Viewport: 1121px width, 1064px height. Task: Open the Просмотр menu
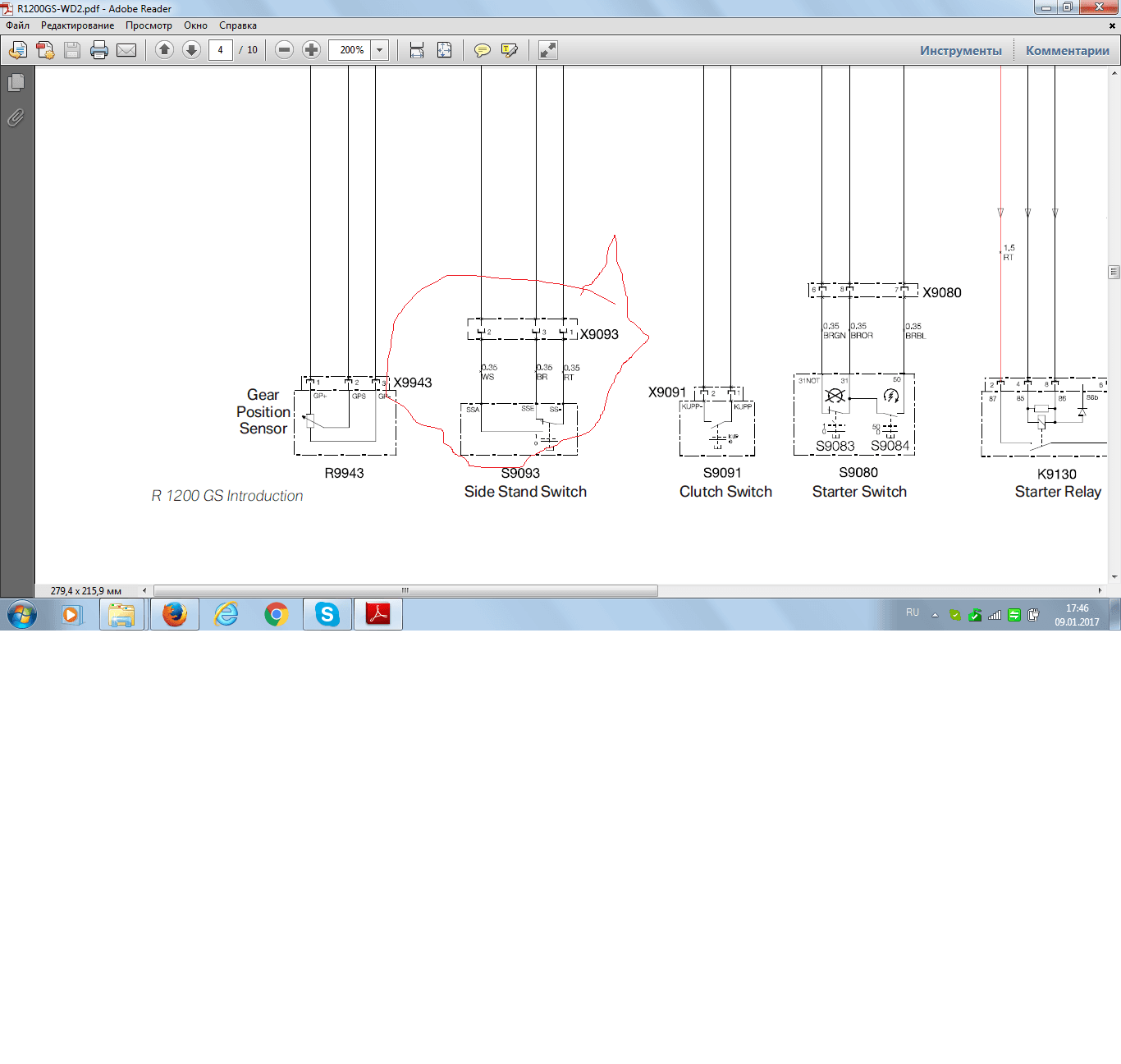pos(149,25)
